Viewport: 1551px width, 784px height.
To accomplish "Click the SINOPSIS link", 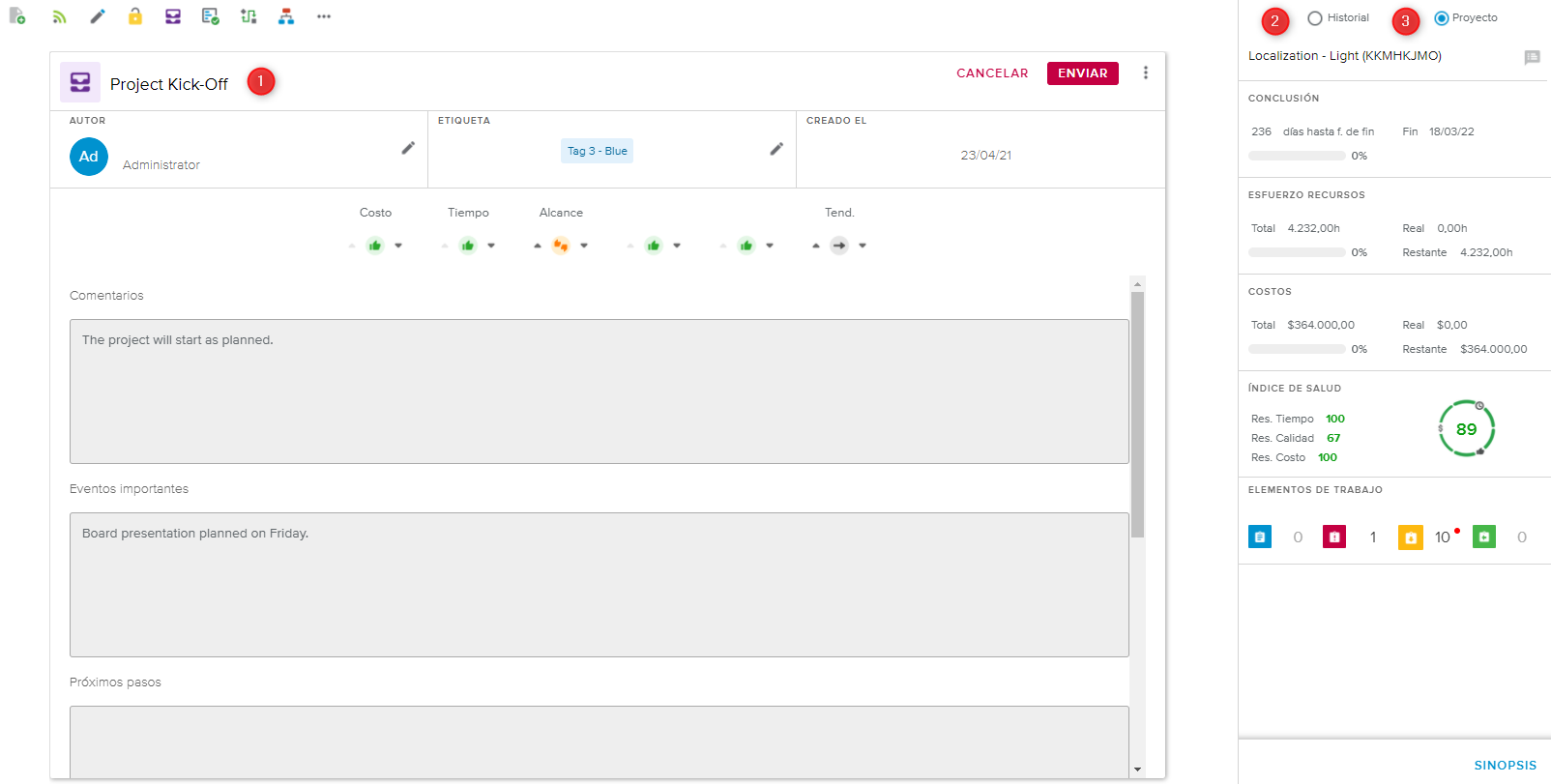I will pos(1505,765).
